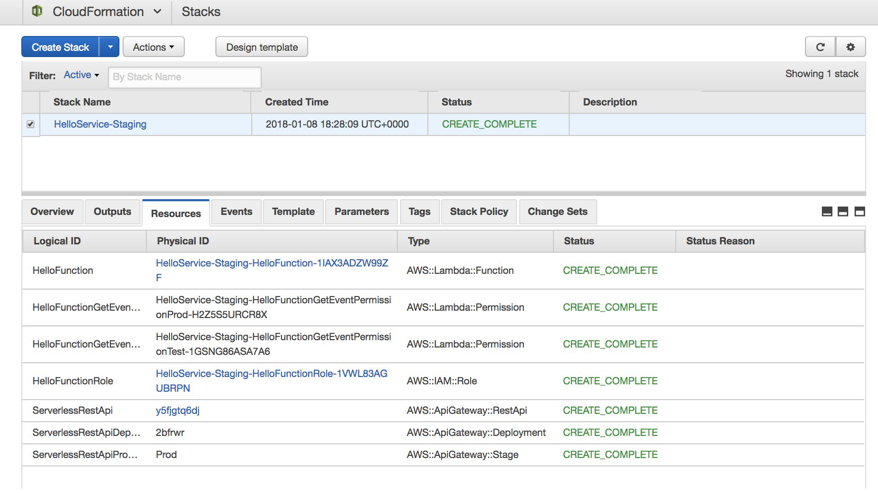Screen dimensions: 878x493
Task: Collapse detail pane with first layout icon
Action: tap(826, 211)
